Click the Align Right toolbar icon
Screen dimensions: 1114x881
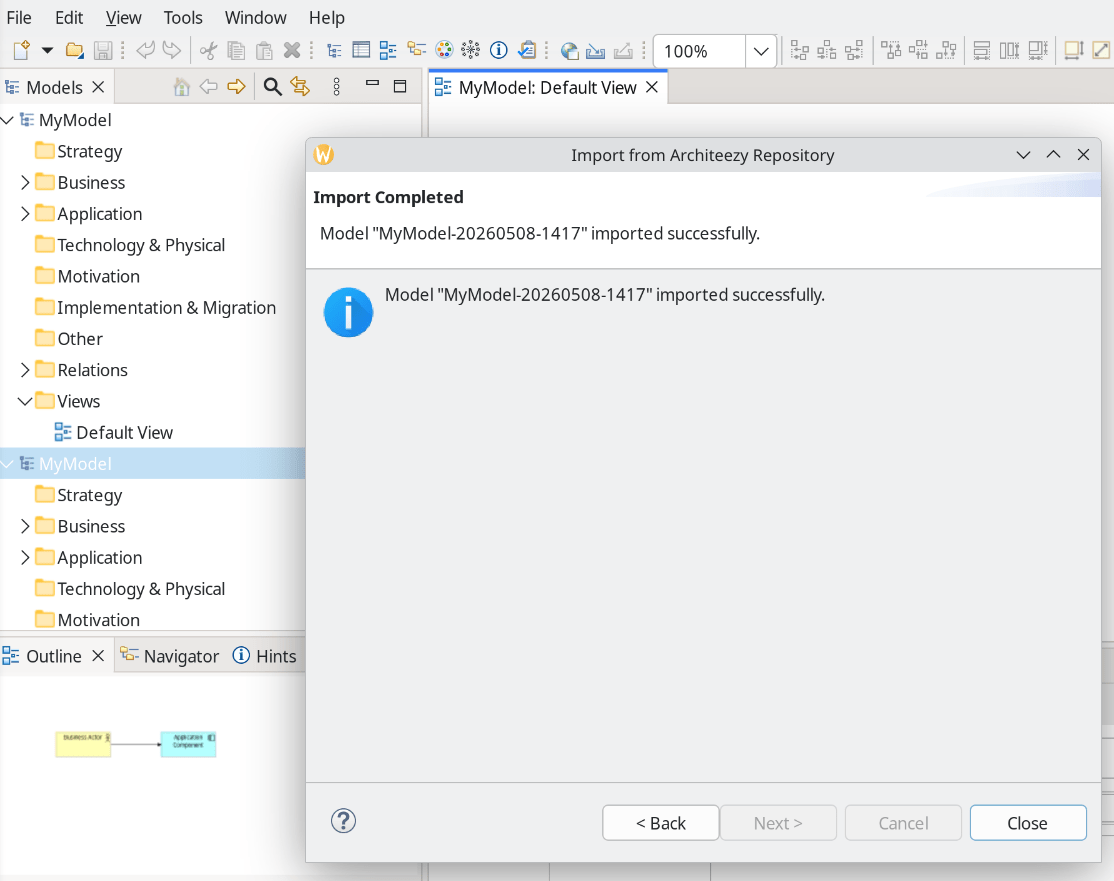click(x=854, y=50)
